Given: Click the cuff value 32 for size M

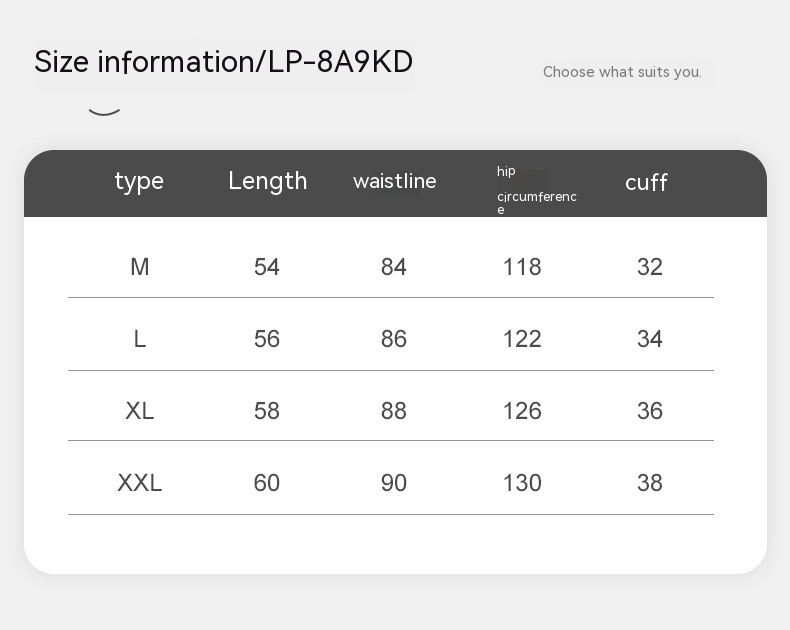Looking at the screenshot, I should (650, 267).
